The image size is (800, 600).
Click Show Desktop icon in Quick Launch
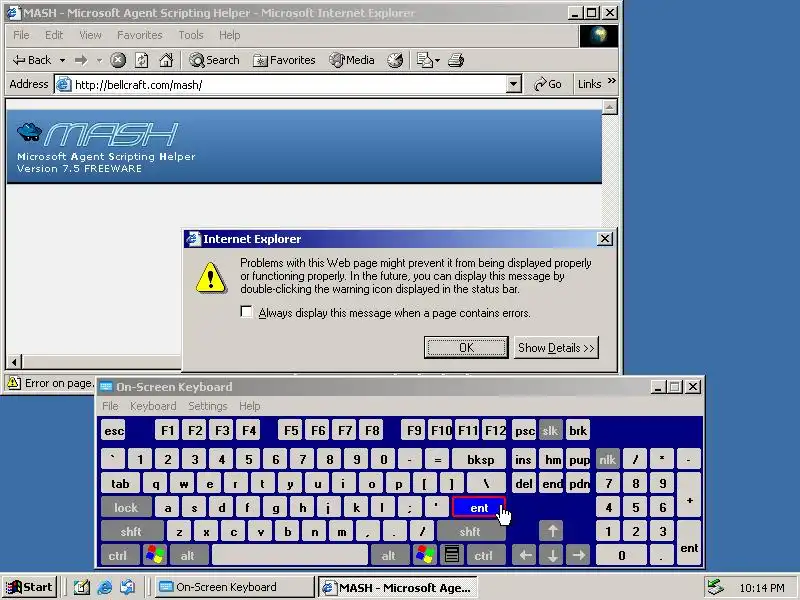tap(82, 587)
